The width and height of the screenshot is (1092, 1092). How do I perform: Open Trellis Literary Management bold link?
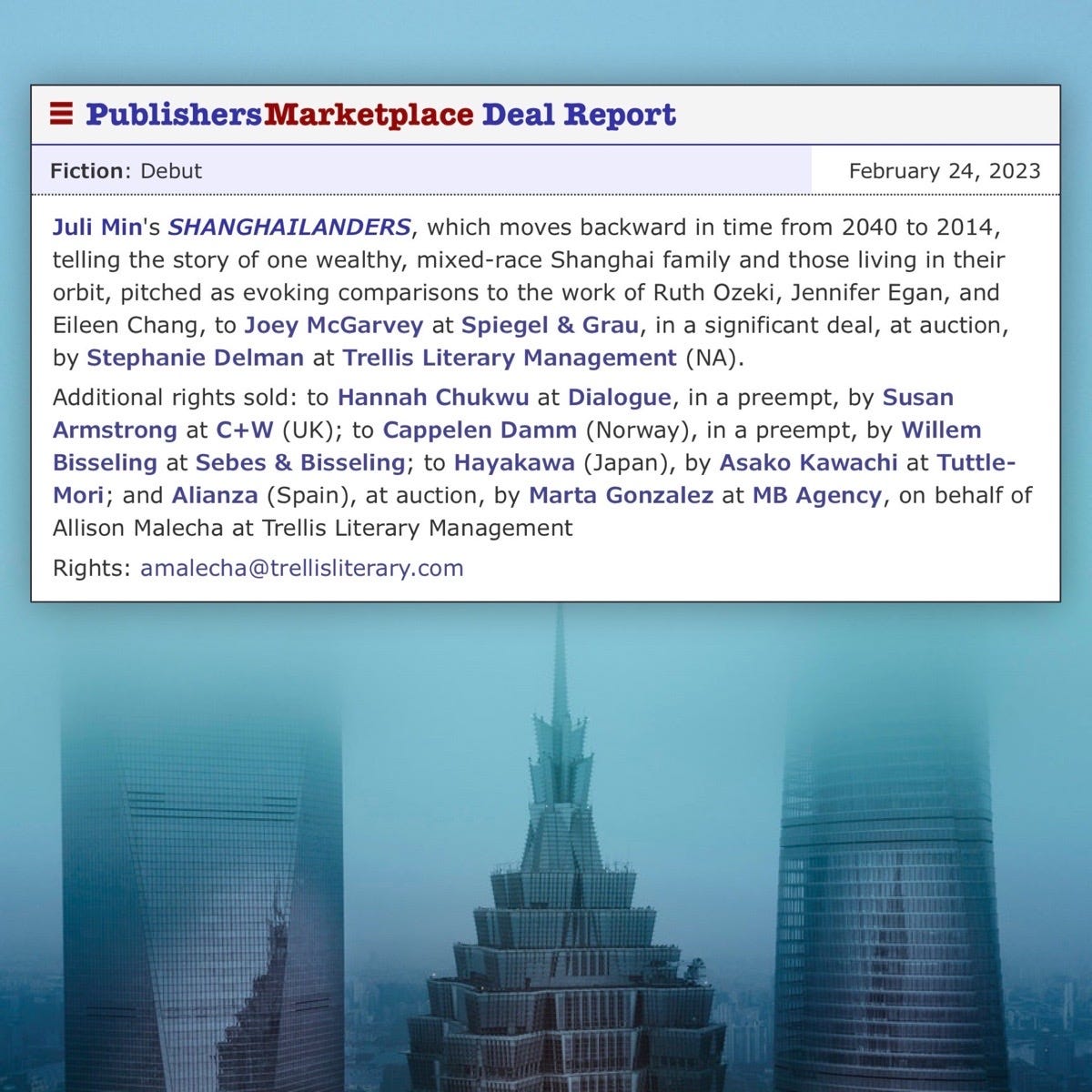point(510,358)
